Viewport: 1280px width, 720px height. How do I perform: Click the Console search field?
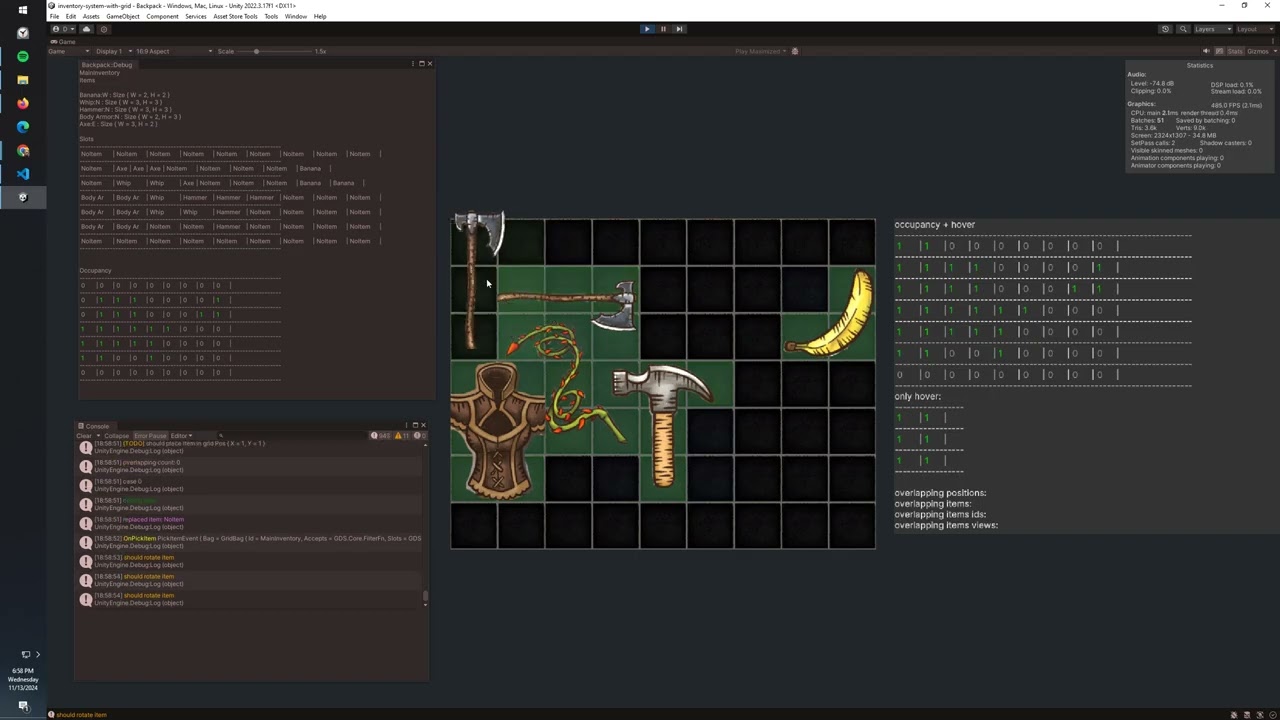point(290,436)
